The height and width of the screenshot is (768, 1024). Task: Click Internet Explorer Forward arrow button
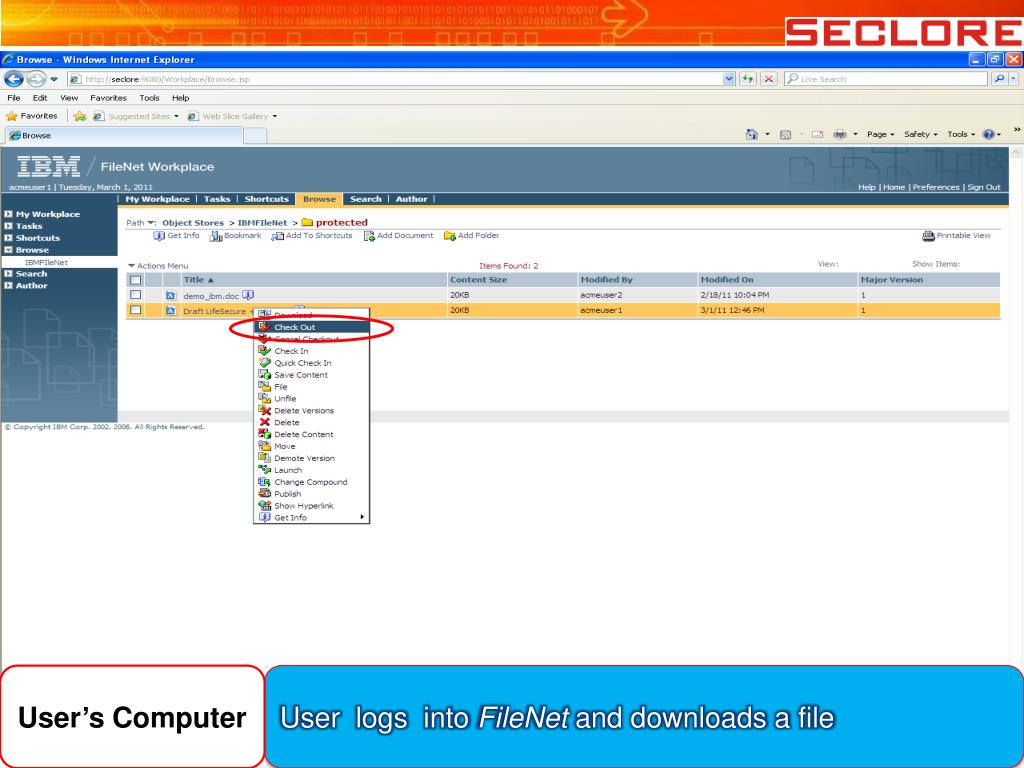[x=36, y=79]
